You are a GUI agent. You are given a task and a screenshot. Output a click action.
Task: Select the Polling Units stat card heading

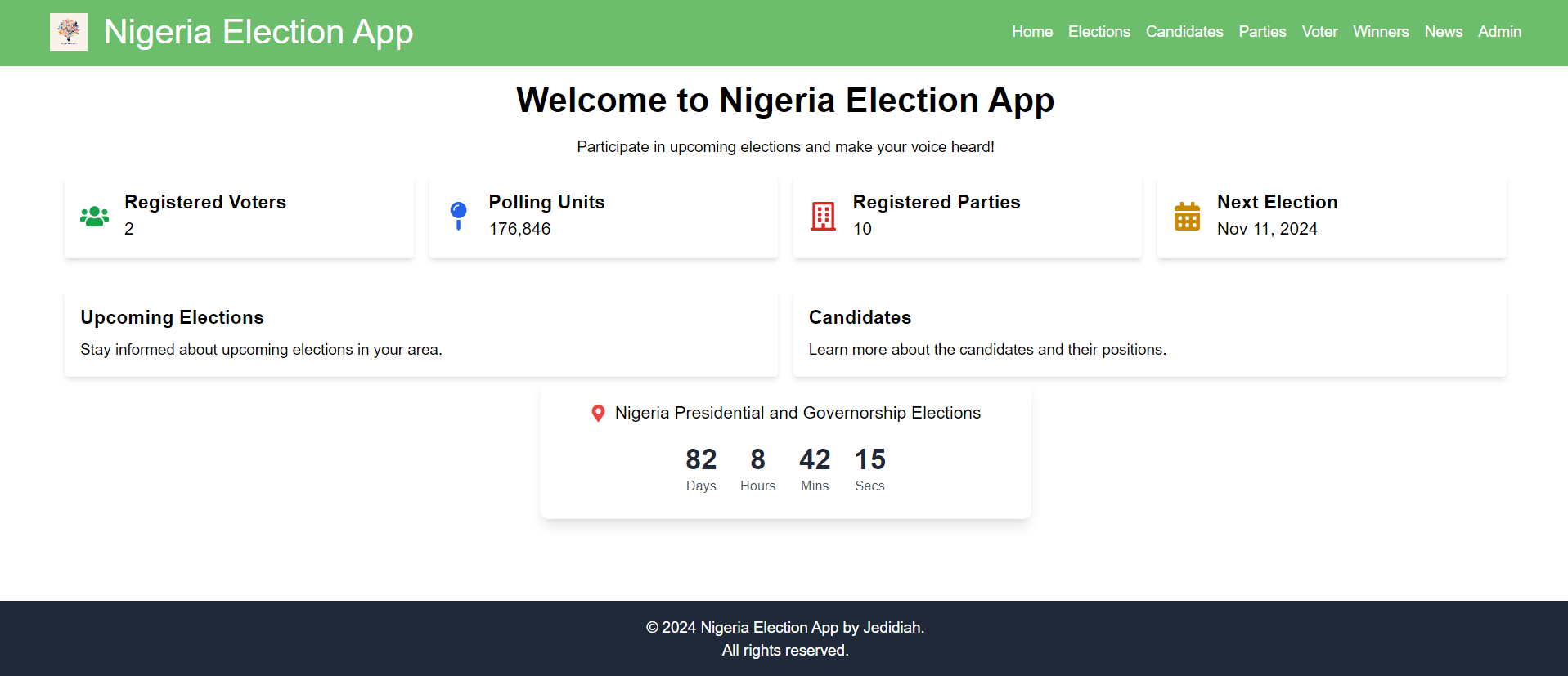547,202
